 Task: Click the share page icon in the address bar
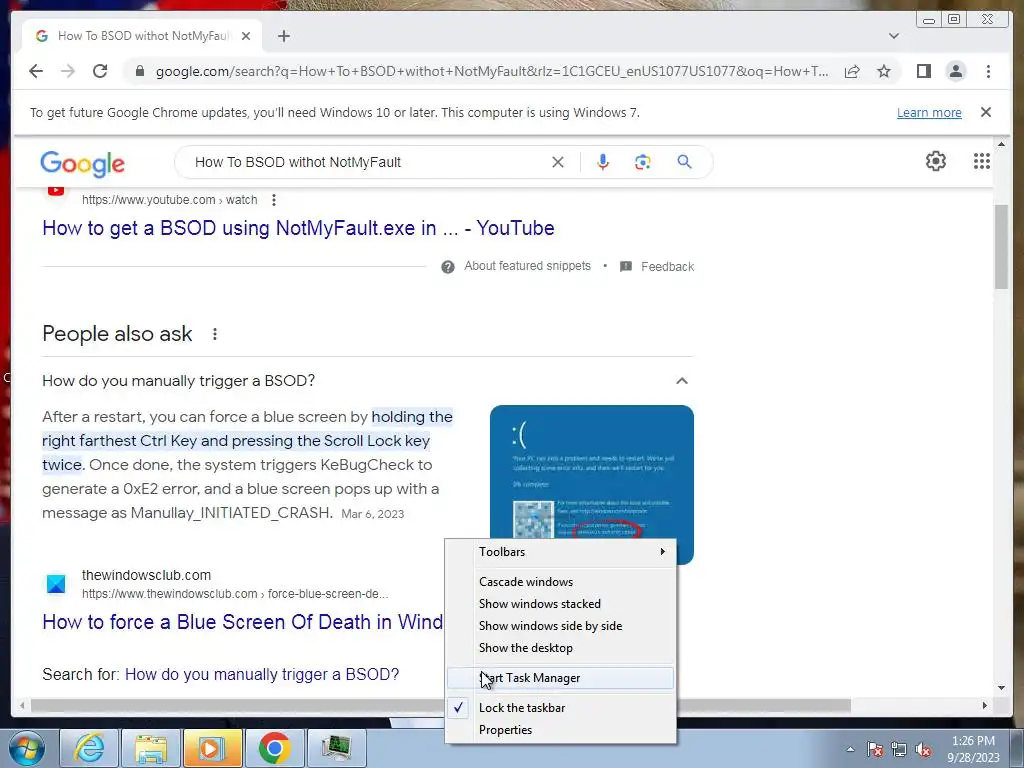pos(852,71)
